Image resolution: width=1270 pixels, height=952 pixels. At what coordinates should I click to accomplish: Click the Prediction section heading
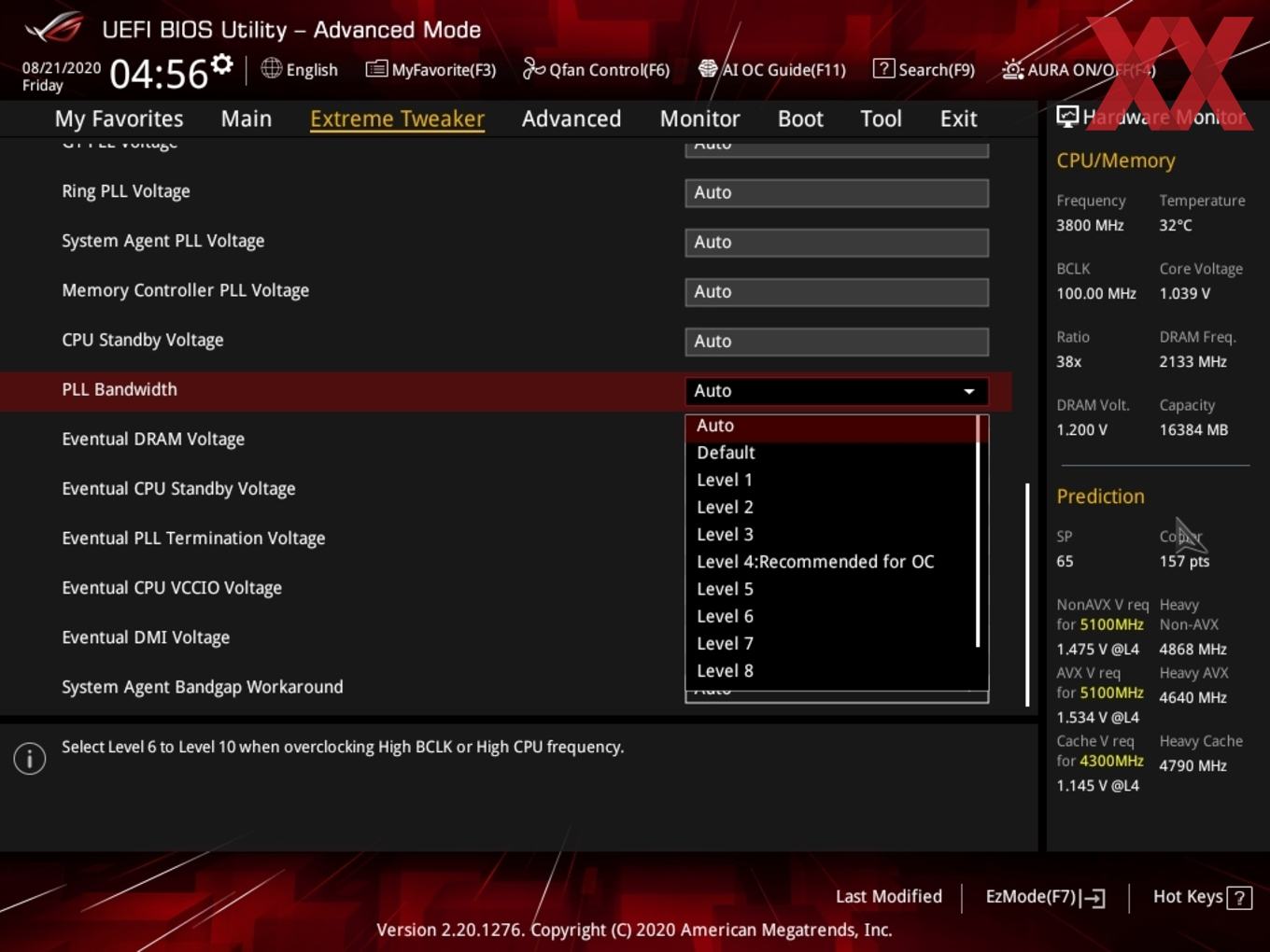pos(1100,497)
